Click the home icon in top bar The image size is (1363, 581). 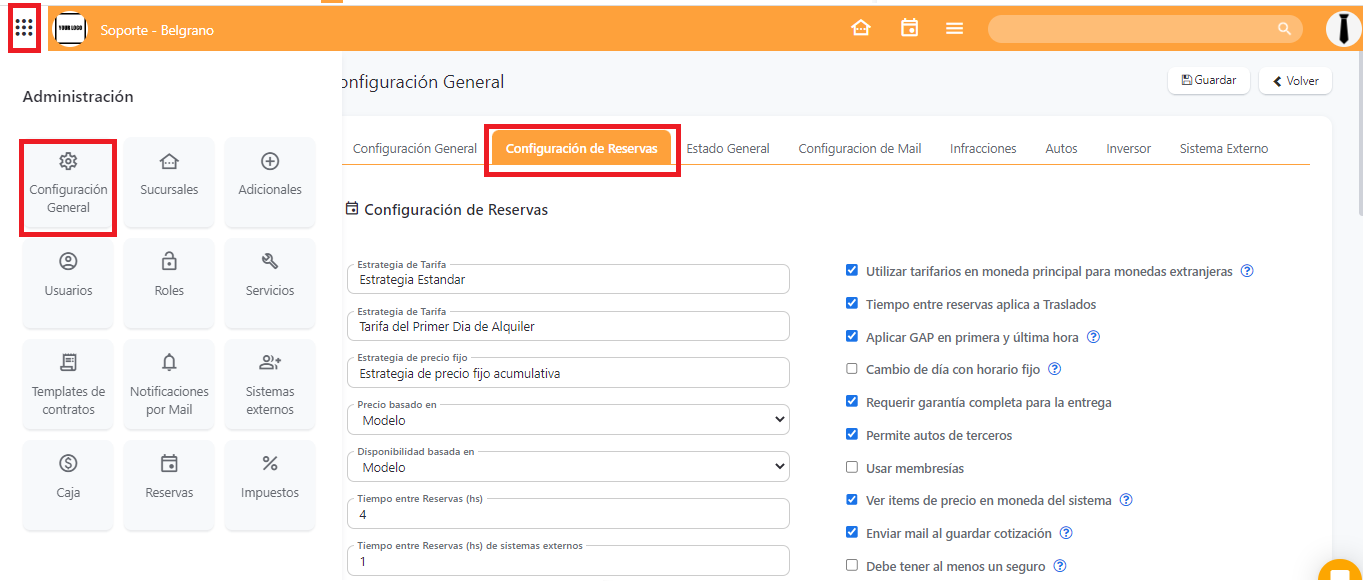point(861,28)
